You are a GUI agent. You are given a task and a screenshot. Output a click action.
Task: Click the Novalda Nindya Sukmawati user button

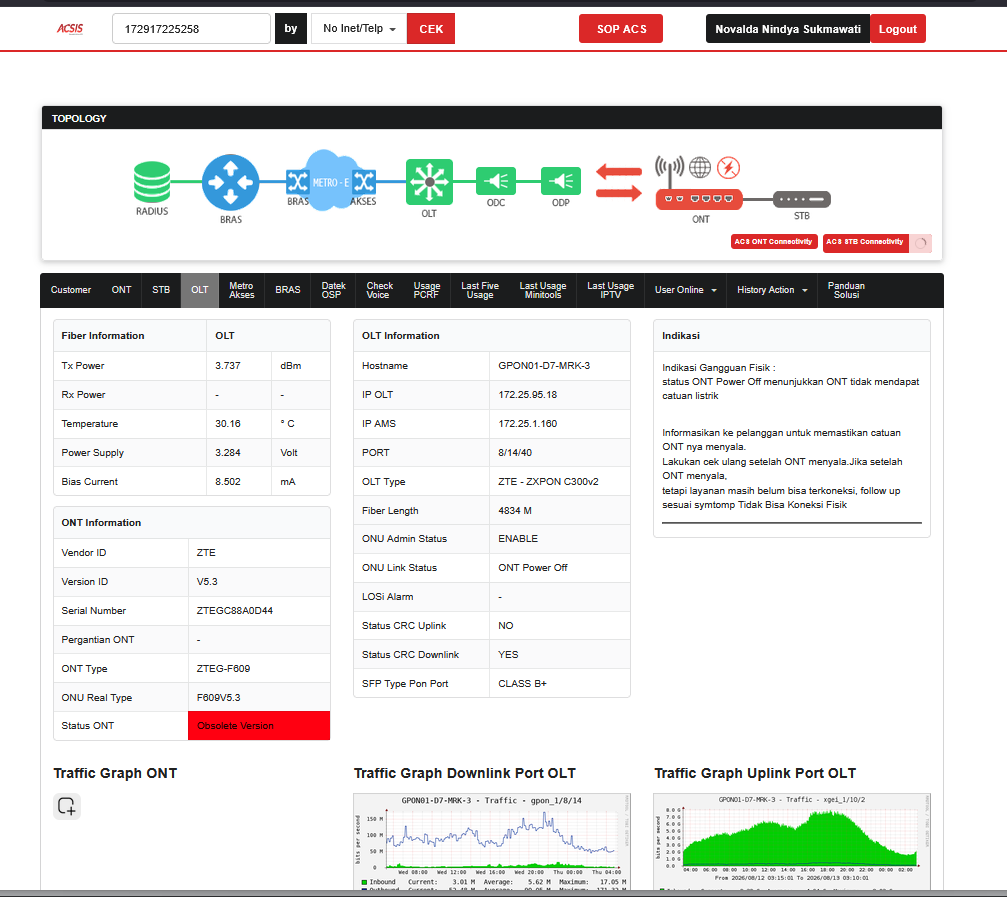tap(788, 29)
